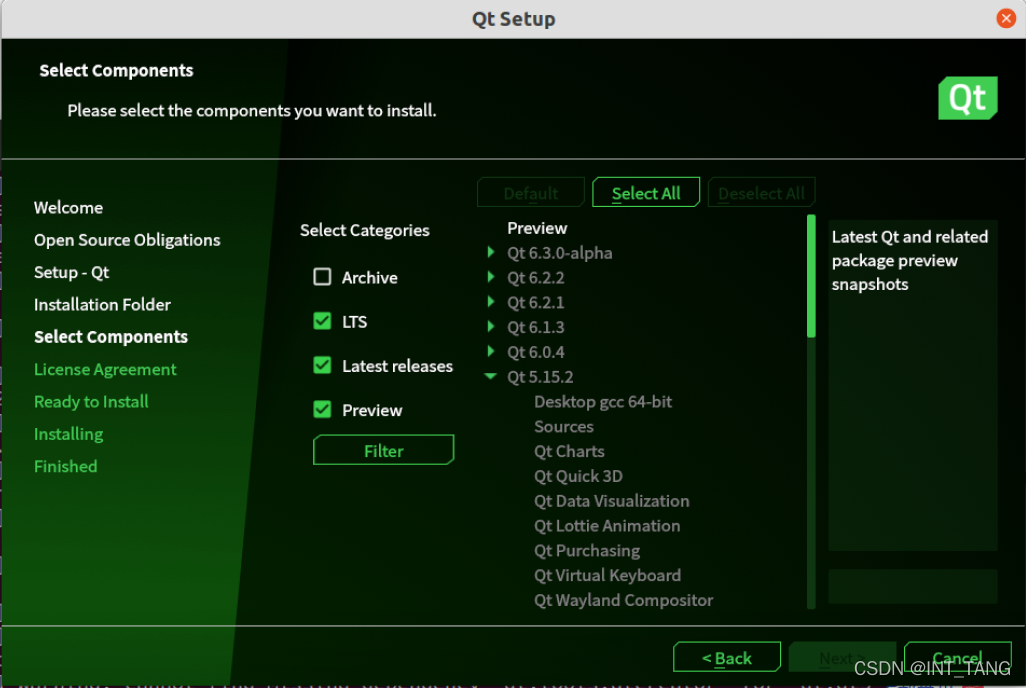Uncheck the Latest releases checkbox
The image size is (1026, 688).
tap(322, 365)
